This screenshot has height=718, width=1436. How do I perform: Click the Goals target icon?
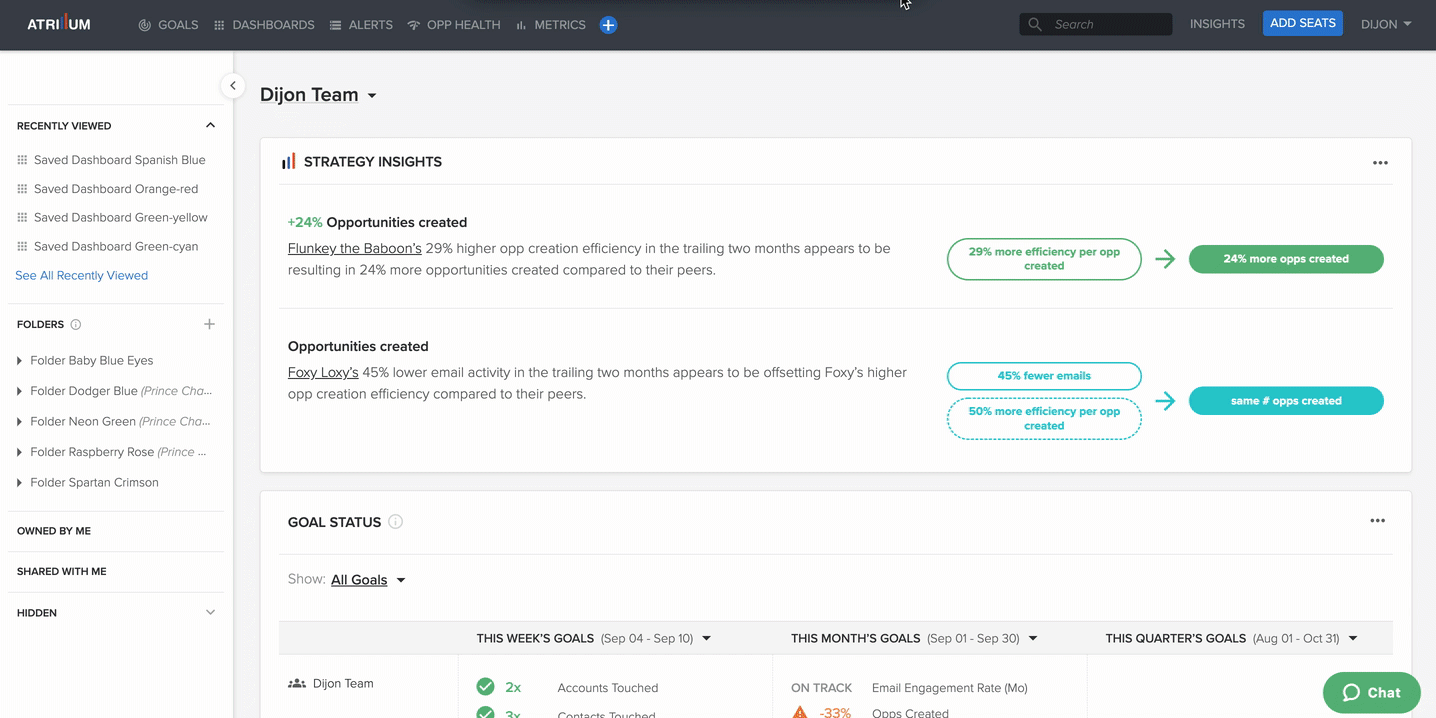click(145, 25)
